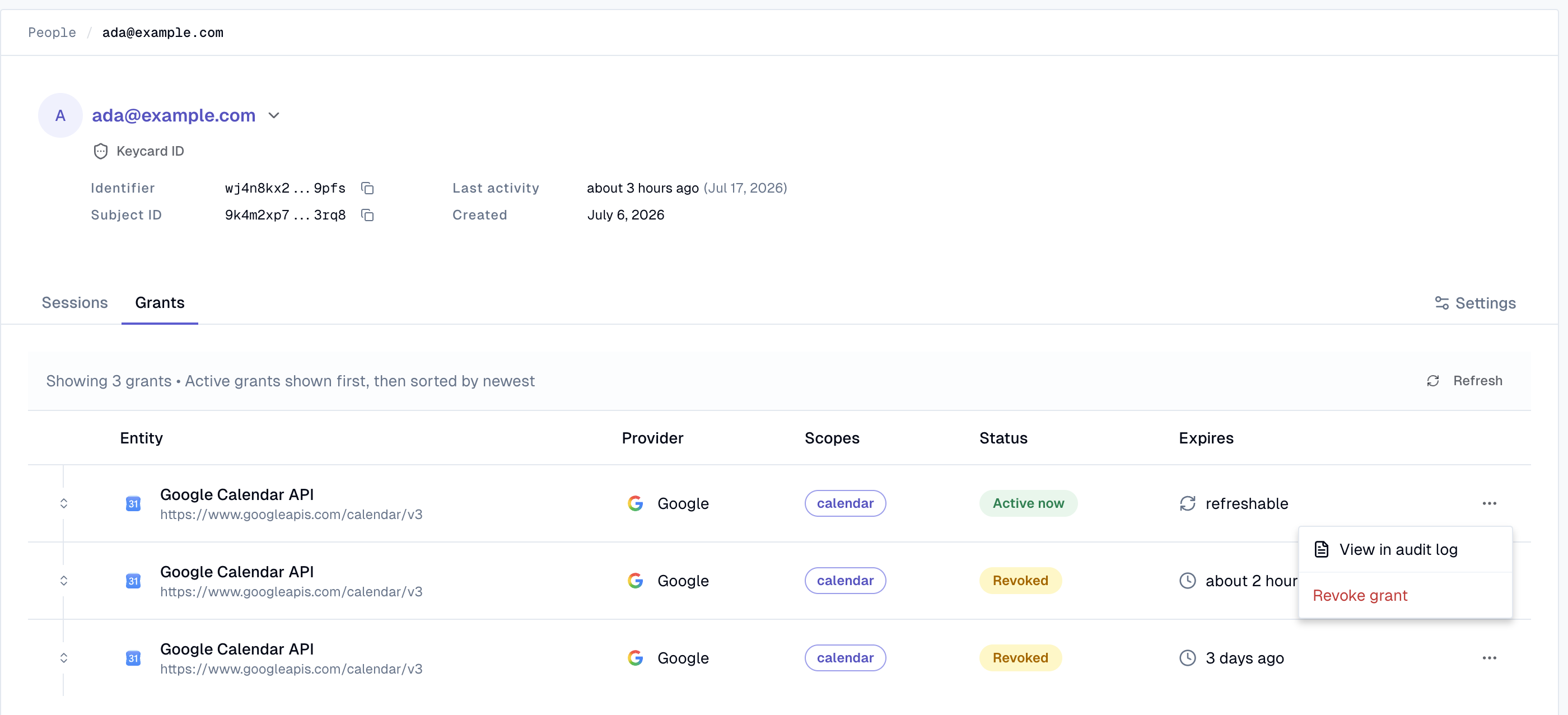Click clock icon beside about 2 hour

[x=1188, y=581]
